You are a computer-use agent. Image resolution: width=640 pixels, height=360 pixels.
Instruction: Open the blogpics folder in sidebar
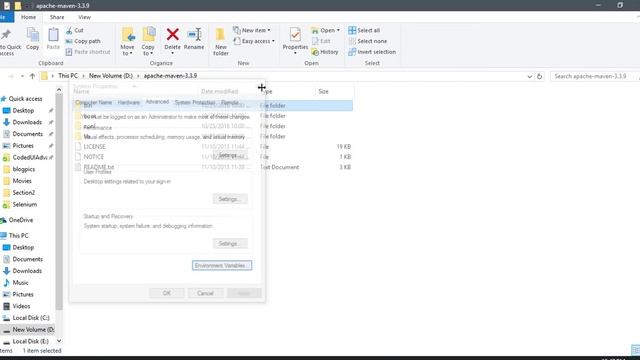click(x=24, y=169)
